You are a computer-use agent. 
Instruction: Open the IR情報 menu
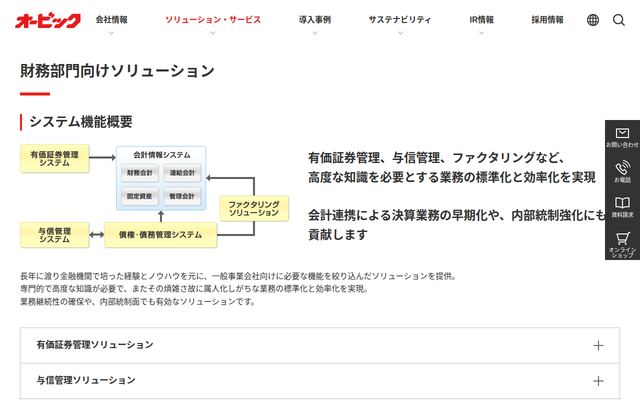pyautogui.click(x=482, y=20)
